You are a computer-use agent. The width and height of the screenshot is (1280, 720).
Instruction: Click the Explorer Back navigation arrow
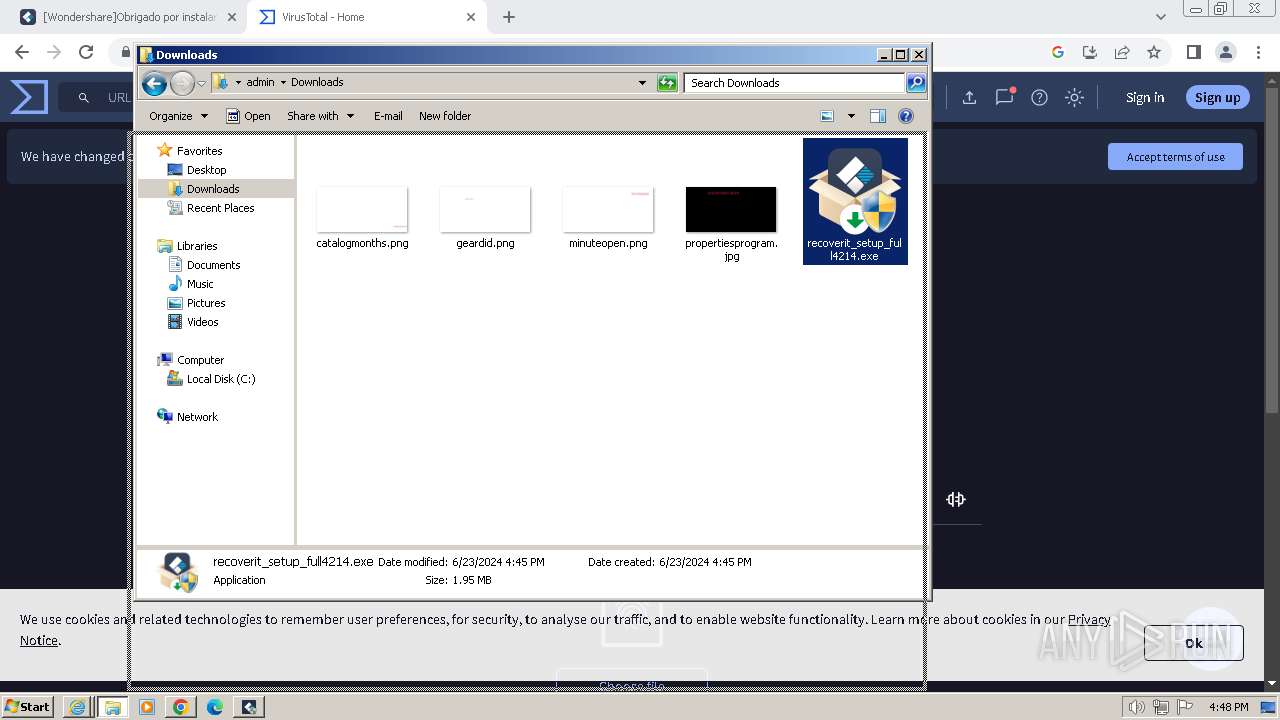click(x=154, y=83)
